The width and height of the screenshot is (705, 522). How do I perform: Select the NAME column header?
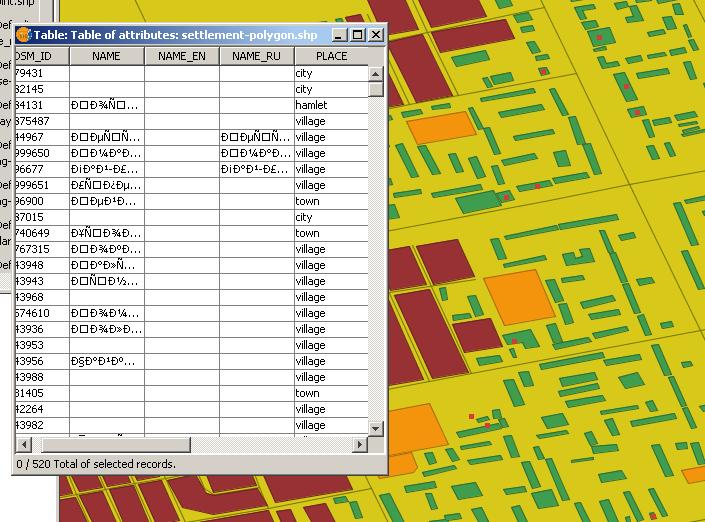(106, 56)
